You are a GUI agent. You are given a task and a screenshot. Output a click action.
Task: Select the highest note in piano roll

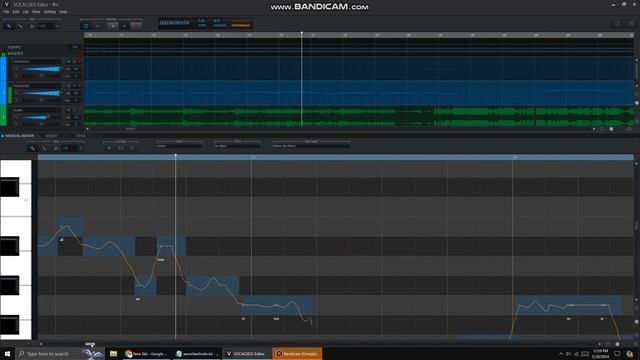point(71,227)
